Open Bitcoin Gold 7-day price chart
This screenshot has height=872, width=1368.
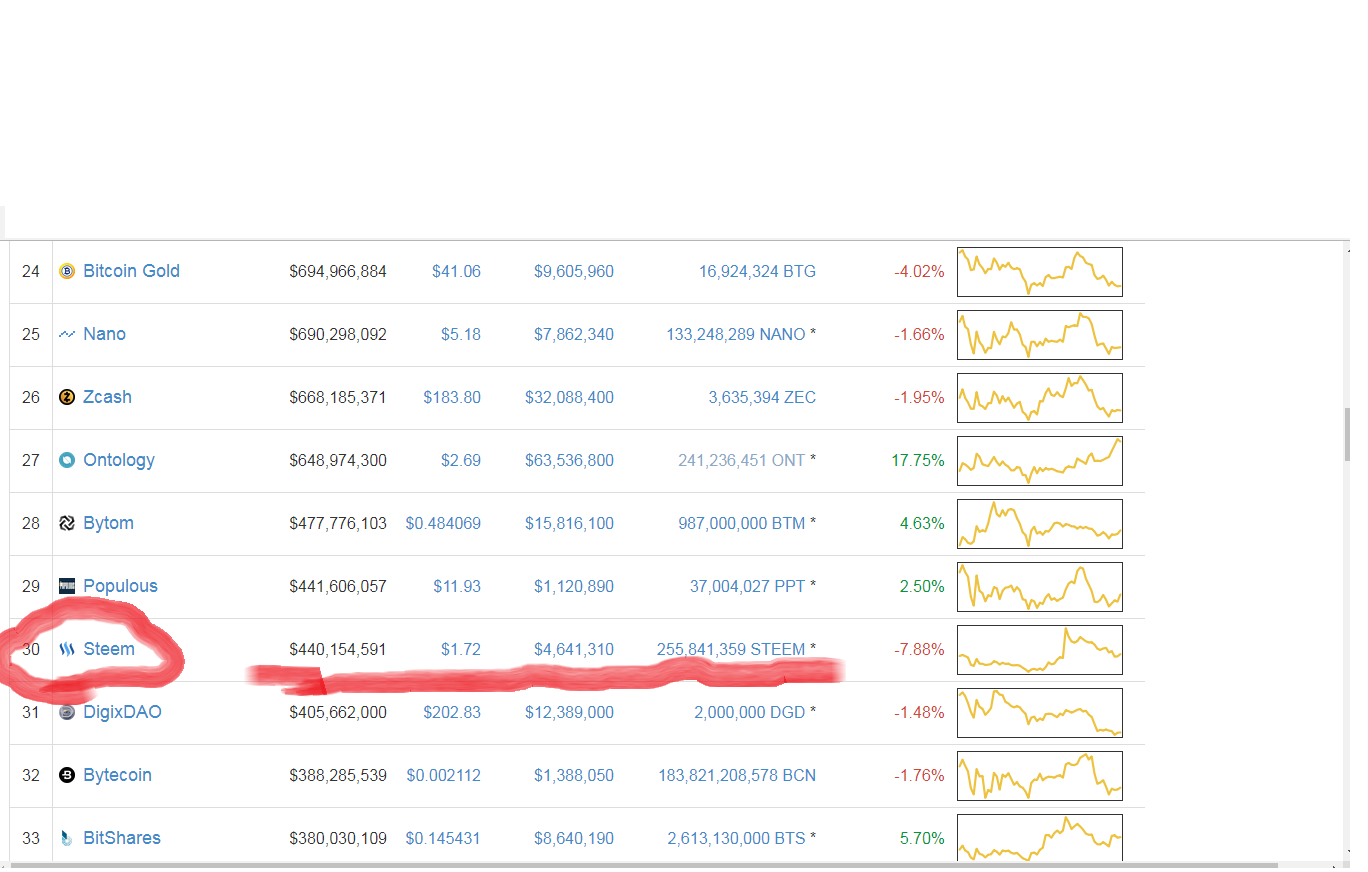(1040, 272)
